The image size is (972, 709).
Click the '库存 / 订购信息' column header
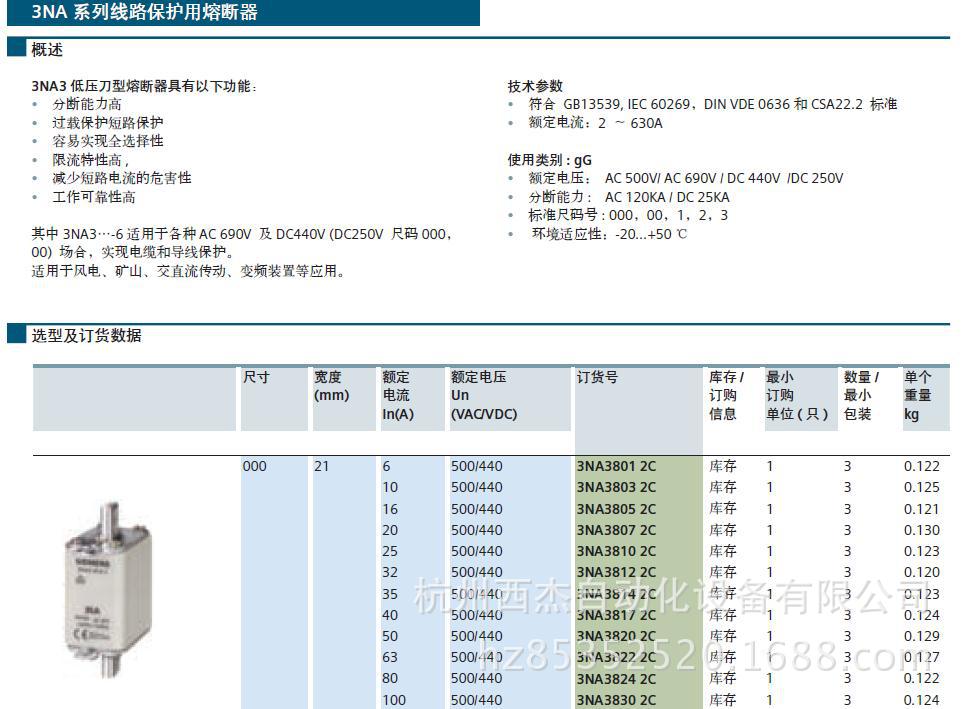pos(727,395)
